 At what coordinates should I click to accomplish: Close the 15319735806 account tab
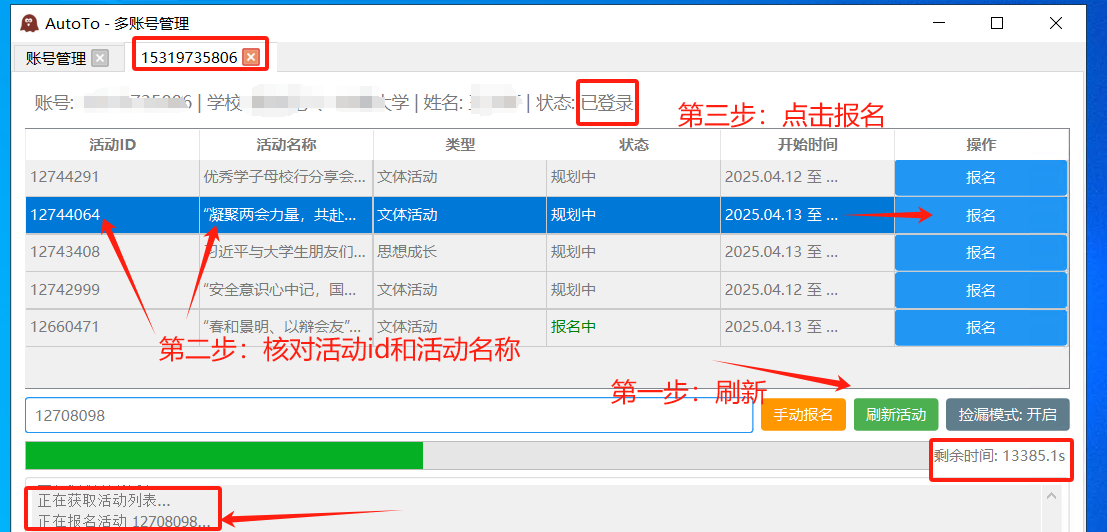[x=251, y=57]
